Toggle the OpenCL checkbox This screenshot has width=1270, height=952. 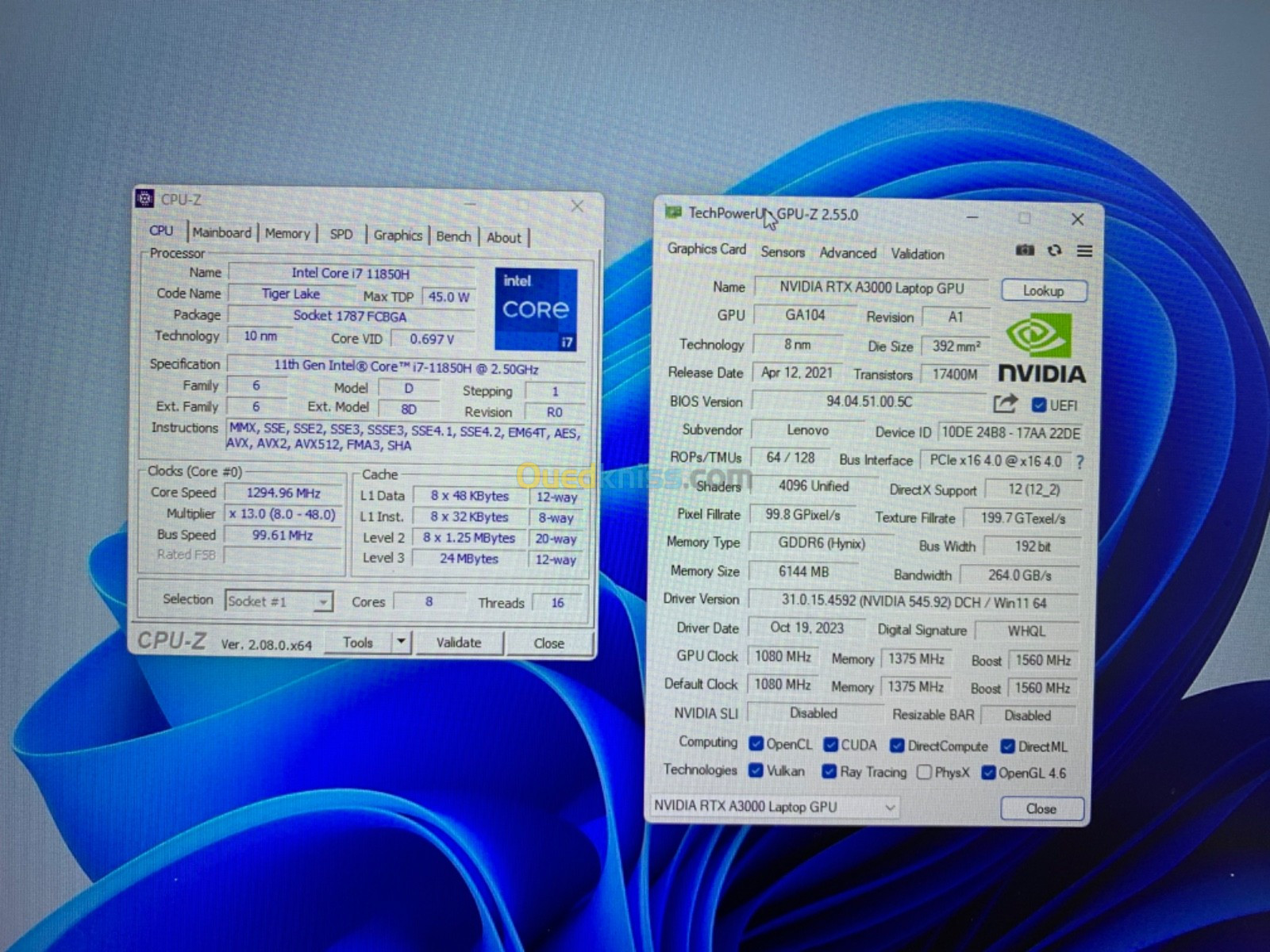756,744
